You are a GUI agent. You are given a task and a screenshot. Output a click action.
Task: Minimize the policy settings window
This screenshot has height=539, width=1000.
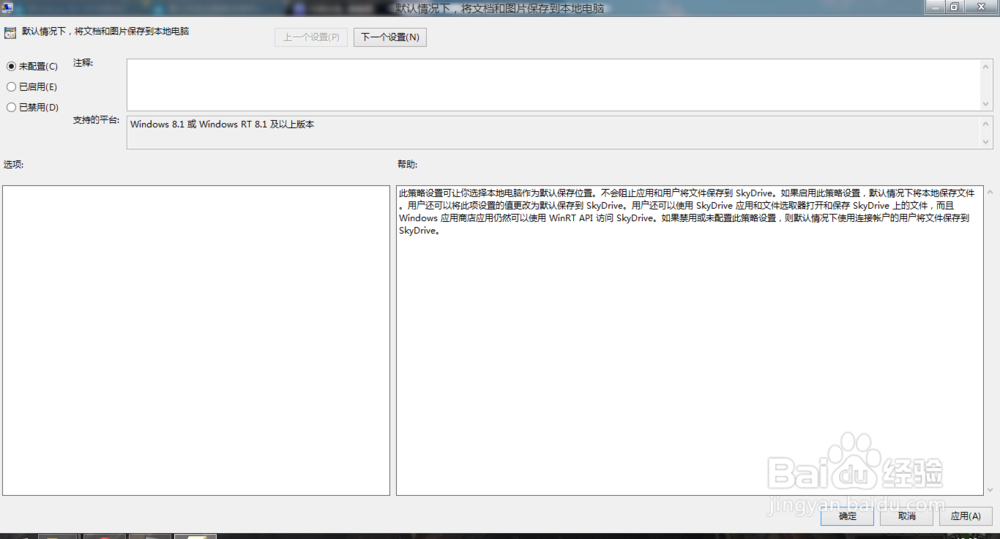tap(936, 7)
